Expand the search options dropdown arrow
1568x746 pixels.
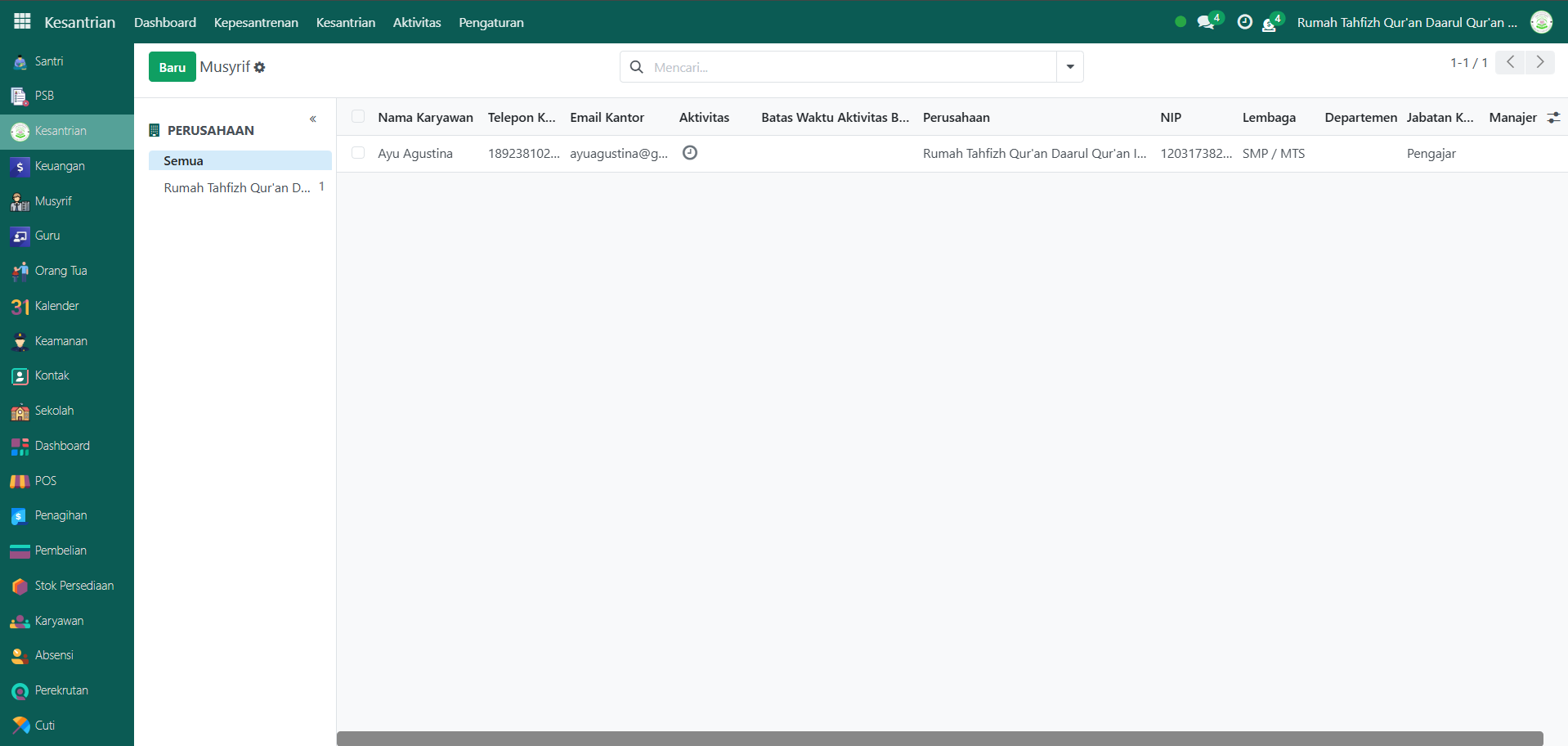[1070, 67]
